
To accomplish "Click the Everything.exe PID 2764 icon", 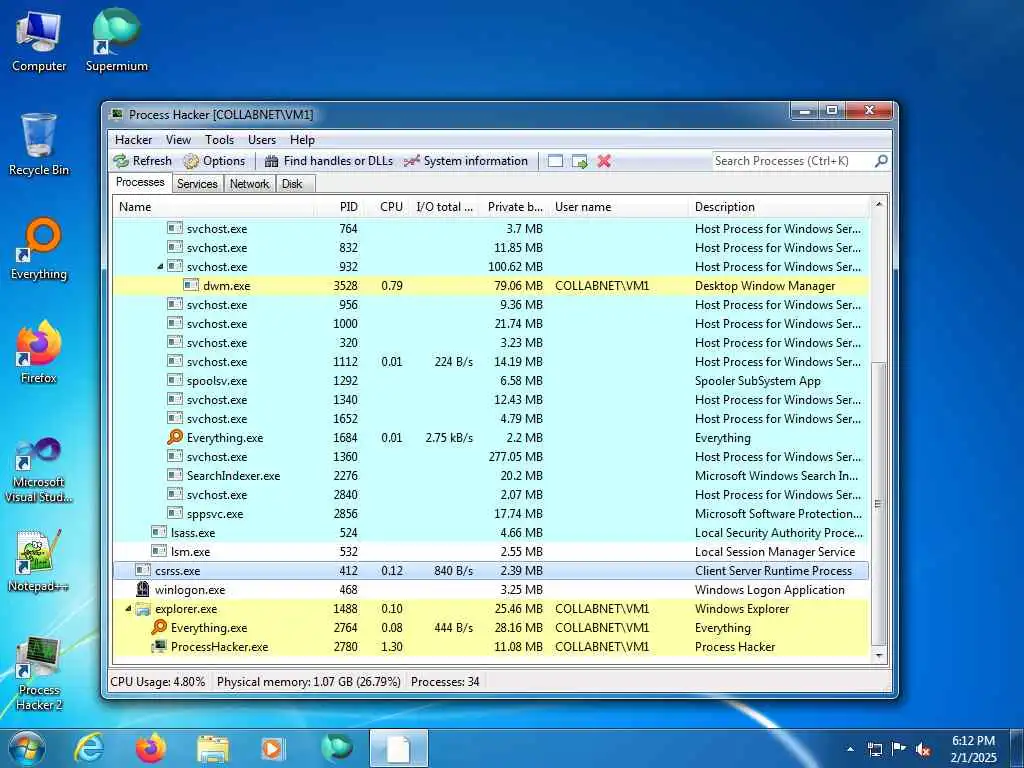I will click(159, 628).
